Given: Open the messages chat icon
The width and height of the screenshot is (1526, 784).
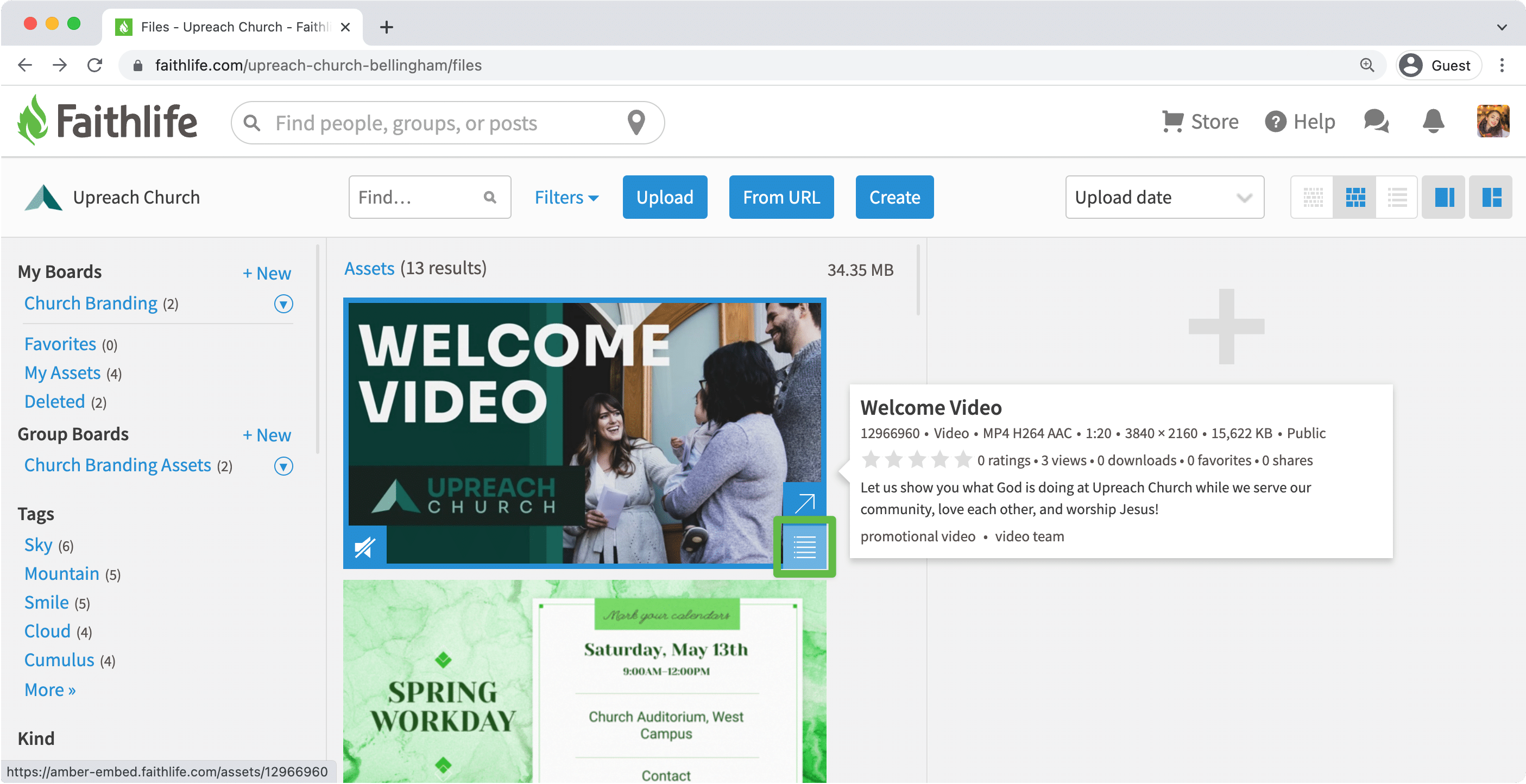Looking at the screenshot, I should [x=1376, y=122].
